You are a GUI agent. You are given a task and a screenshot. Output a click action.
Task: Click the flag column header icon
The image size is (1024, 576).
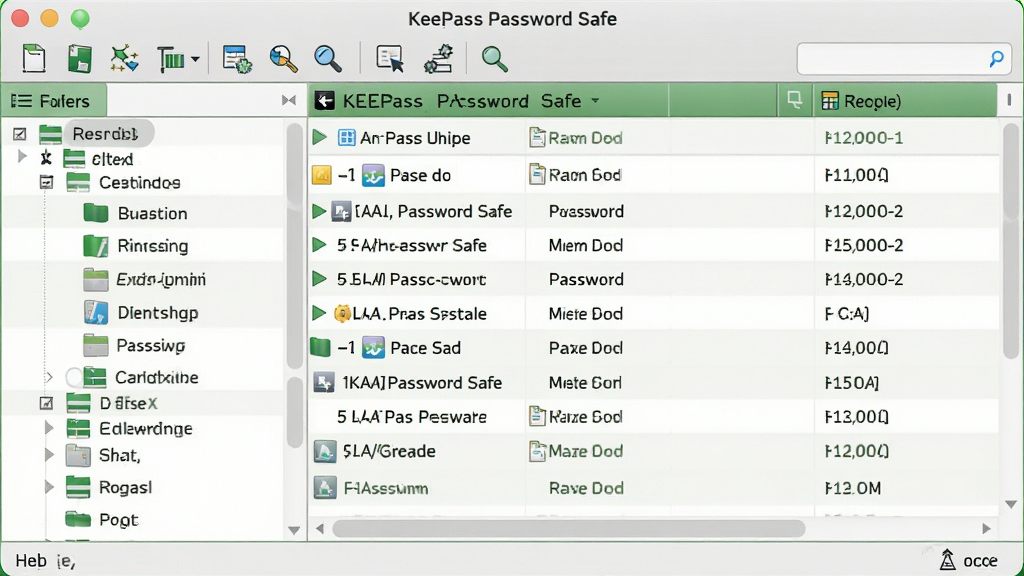pyautogui.click(x=795, y=100)
